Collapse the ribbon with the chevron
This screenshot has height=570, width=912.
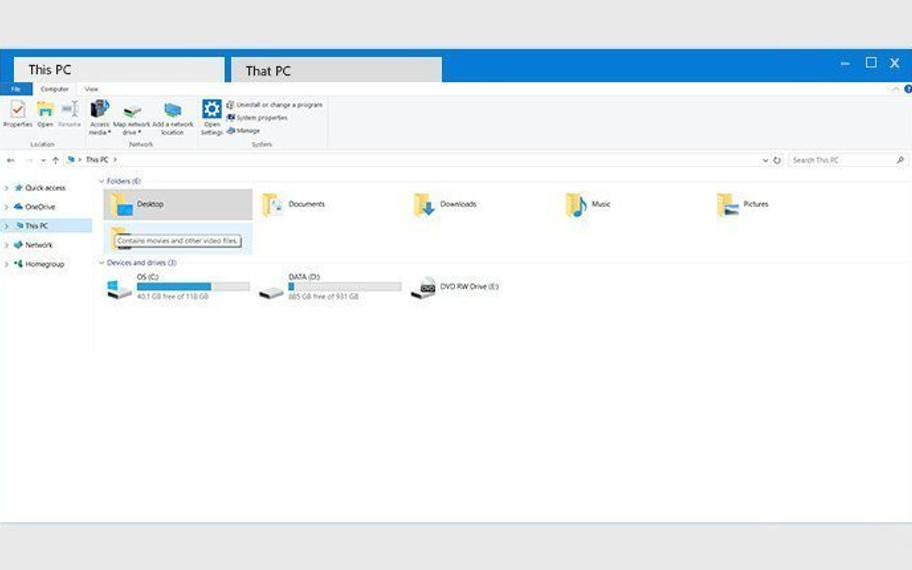coord(895,89)
